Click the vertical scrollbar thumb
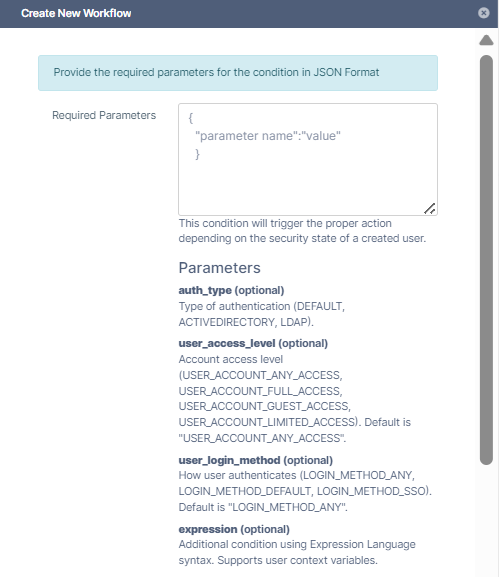Image resolution: width=499 pixels, height=577 pixels. pos(486,260)
